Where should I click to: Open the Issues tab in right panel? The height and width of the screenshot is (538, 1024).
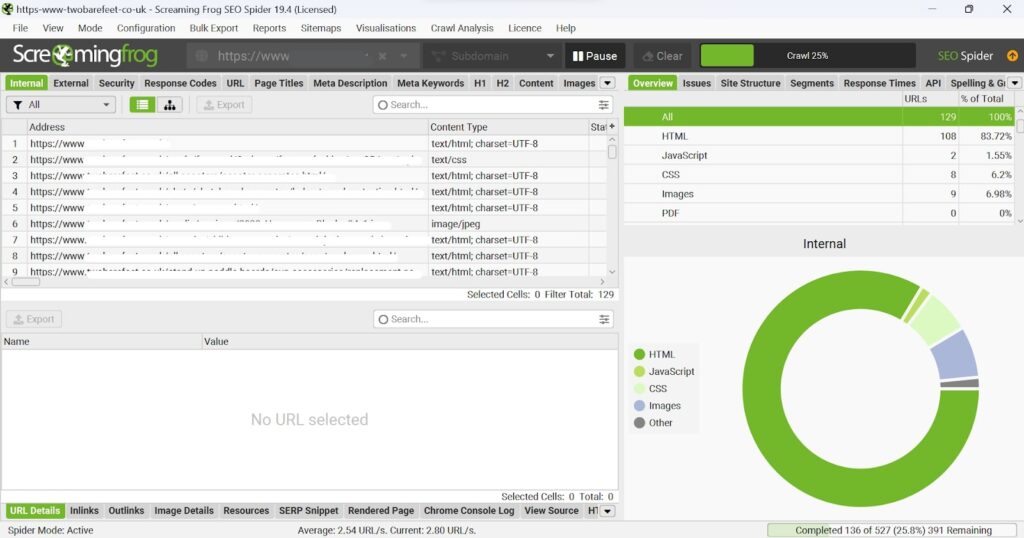tap(697, 83)
